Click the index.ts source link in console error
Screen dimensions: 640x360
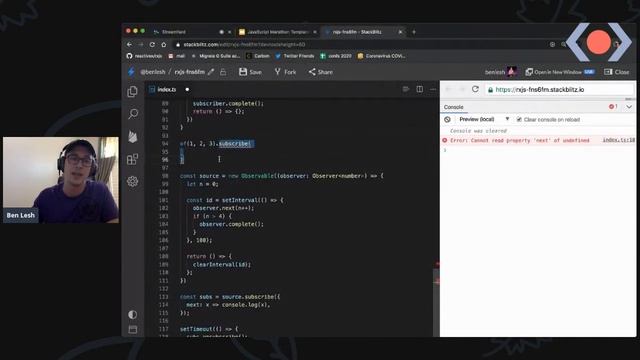point(619,140)
